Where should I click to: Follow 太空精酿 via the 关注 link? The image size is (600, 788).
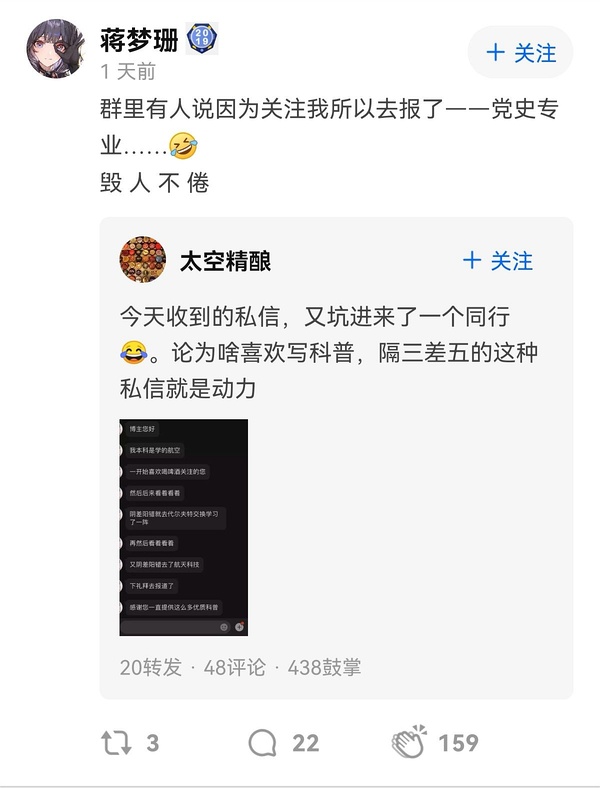pos(498,261)
